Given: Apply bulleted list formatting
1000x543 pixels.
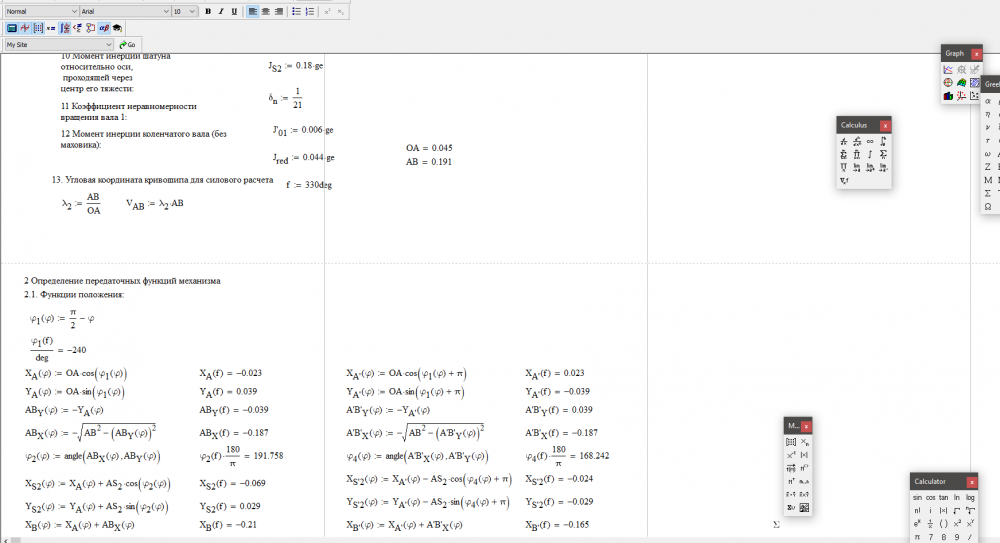Looking at the screenshot, I should 296,11.
